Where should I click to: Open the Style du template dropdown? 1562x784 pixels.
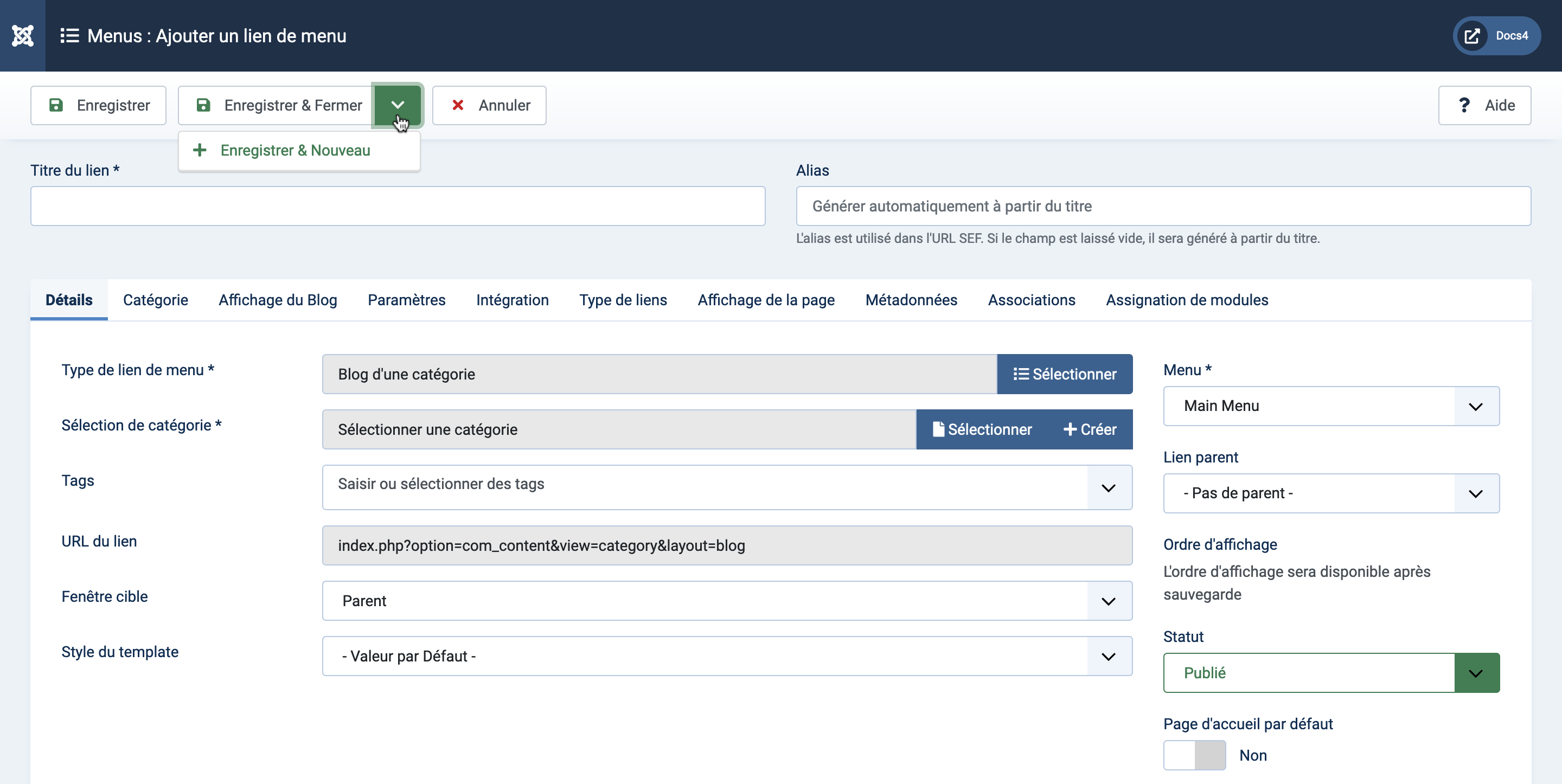coord(727,656)
